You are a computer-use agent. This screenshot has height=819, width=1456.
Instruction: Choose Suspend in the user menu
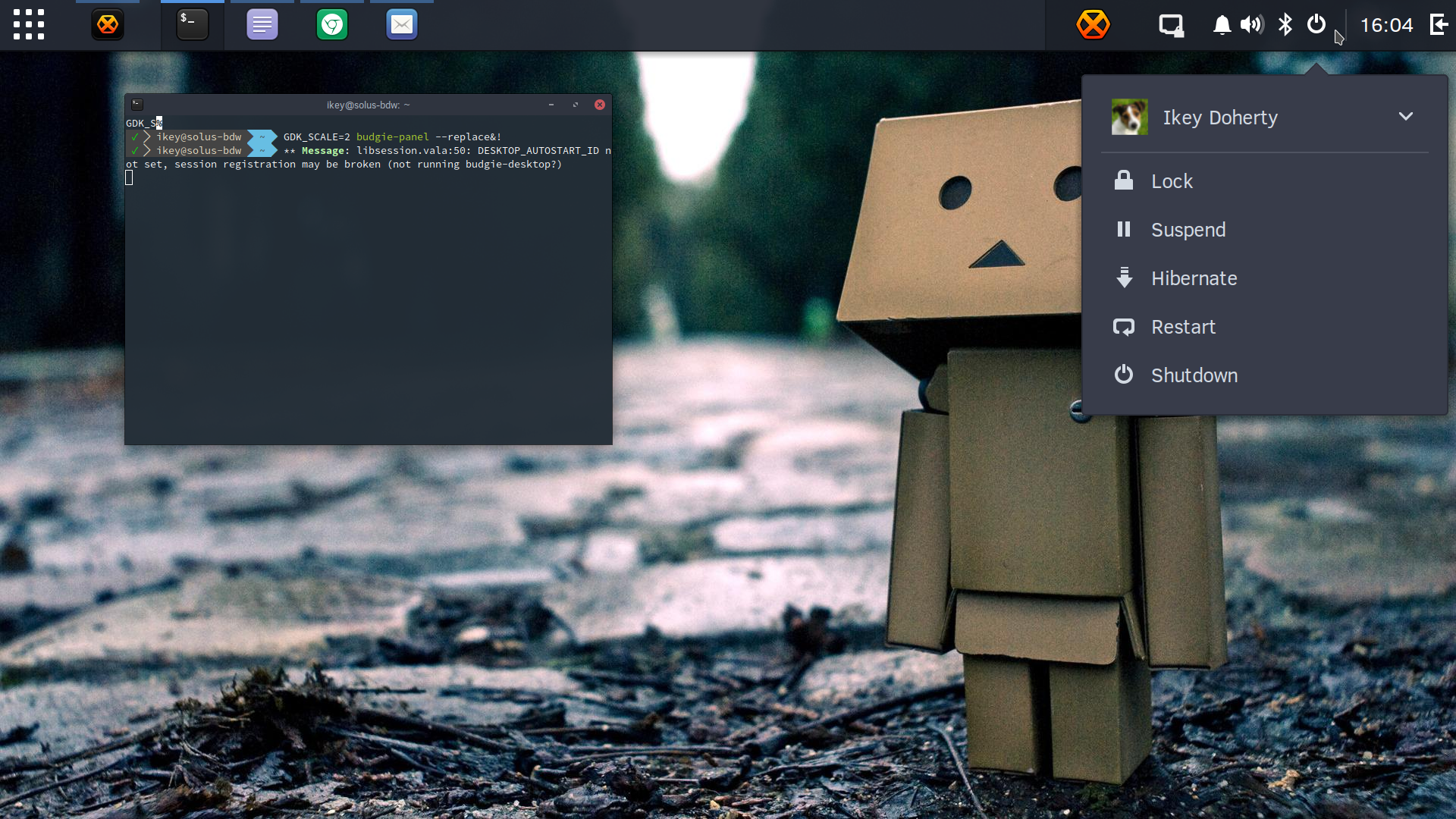pos(1265,230)
